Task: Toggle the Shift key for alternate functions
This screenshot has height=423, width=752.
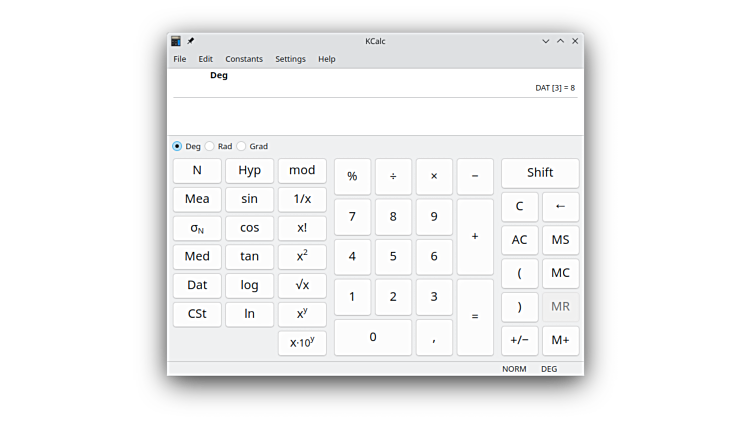Action: point(540,173)
